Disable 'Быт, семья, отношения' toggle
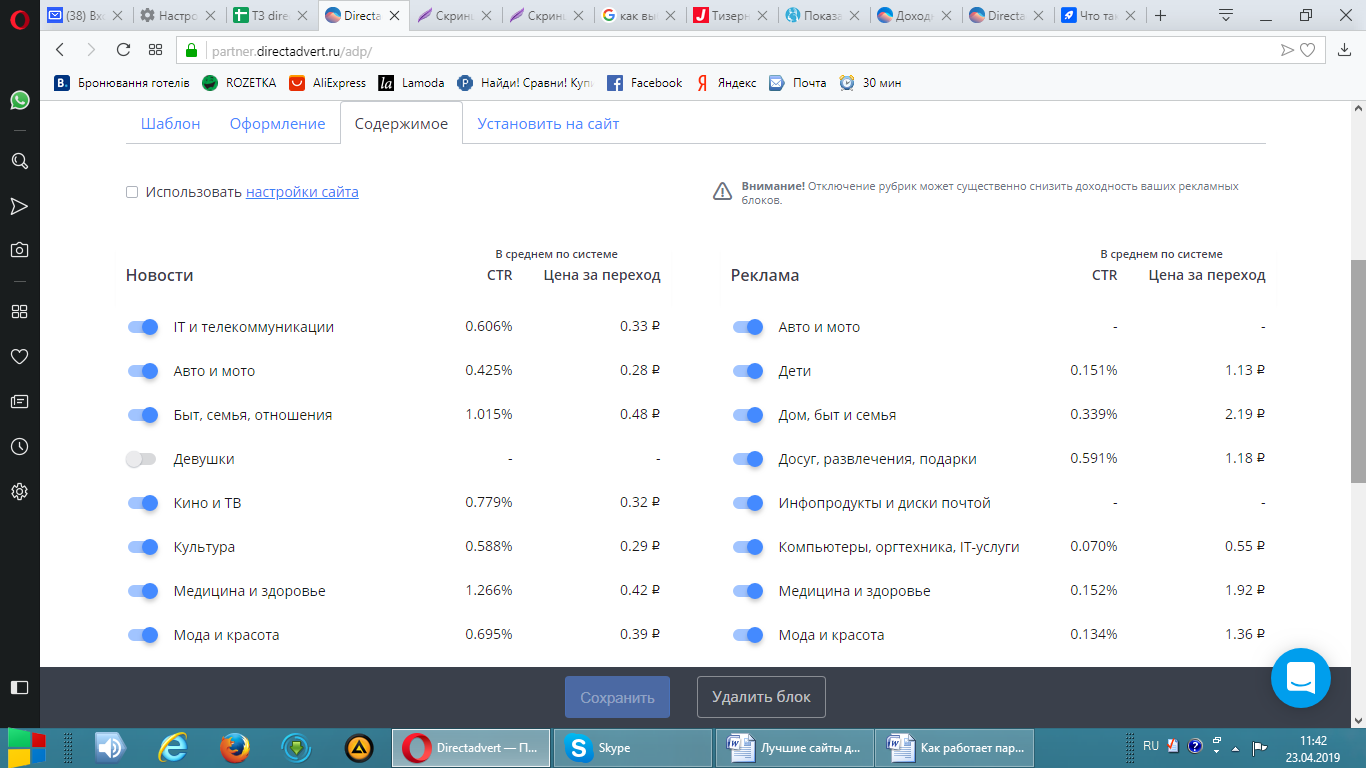The width and height of the screenshot is (1366, 768). pyautogui.click(x=143, y=415)
